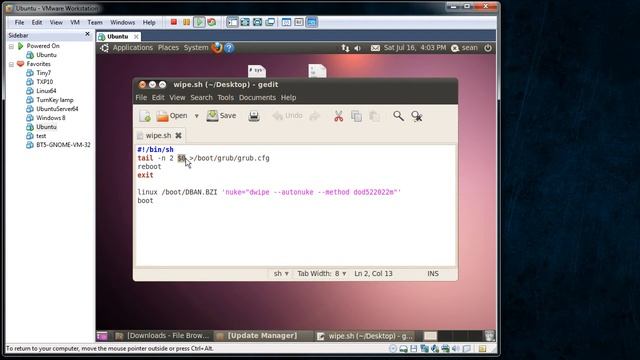Collapse the Favorites tree node
Image resolution: width=640 pixels, height=360 pixels.
point(11,64)
